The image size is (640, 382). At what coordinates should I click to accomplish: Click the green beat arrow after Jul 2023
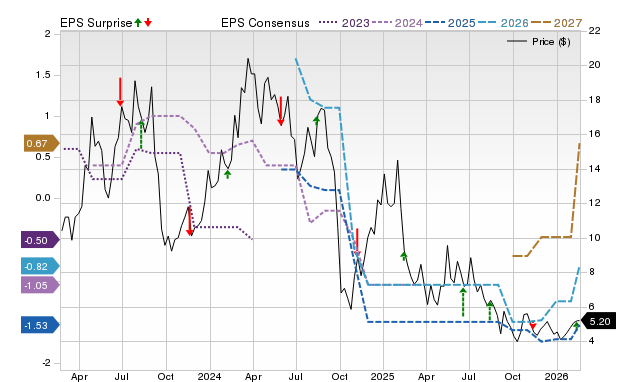[x=141, y=135]
